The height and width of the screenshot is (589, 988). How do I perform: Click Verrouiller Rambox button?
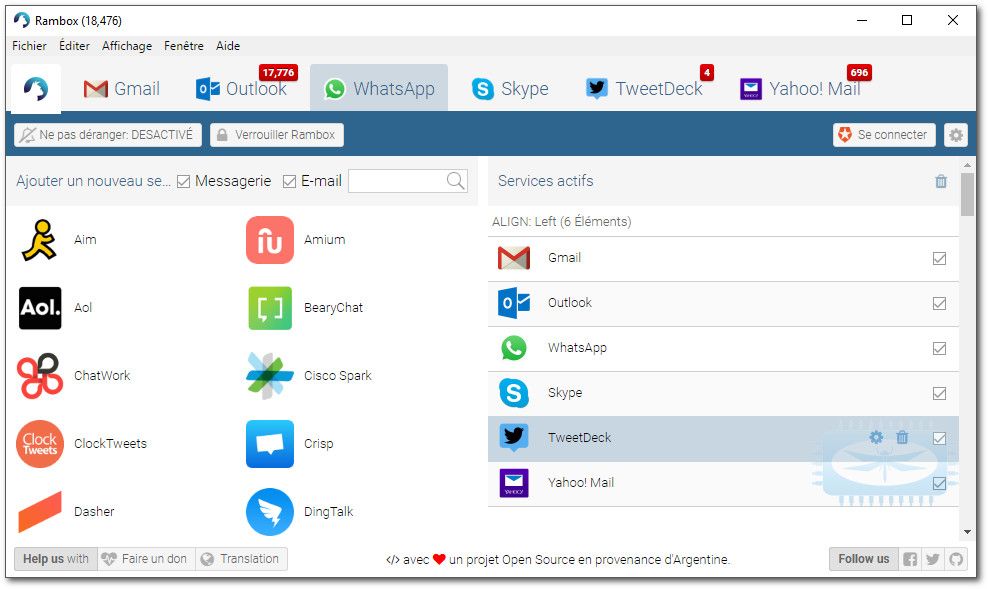click(x=277, y=135)
